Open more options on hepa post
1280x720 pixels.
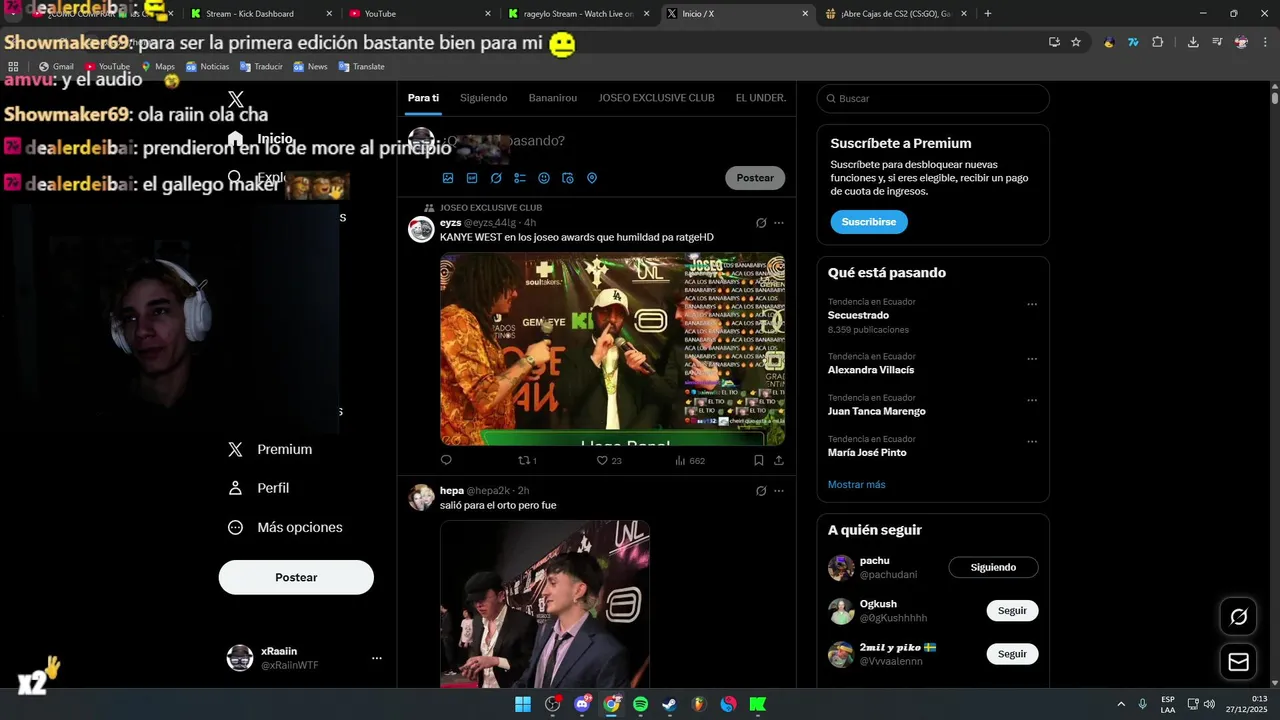click(779, 491)
